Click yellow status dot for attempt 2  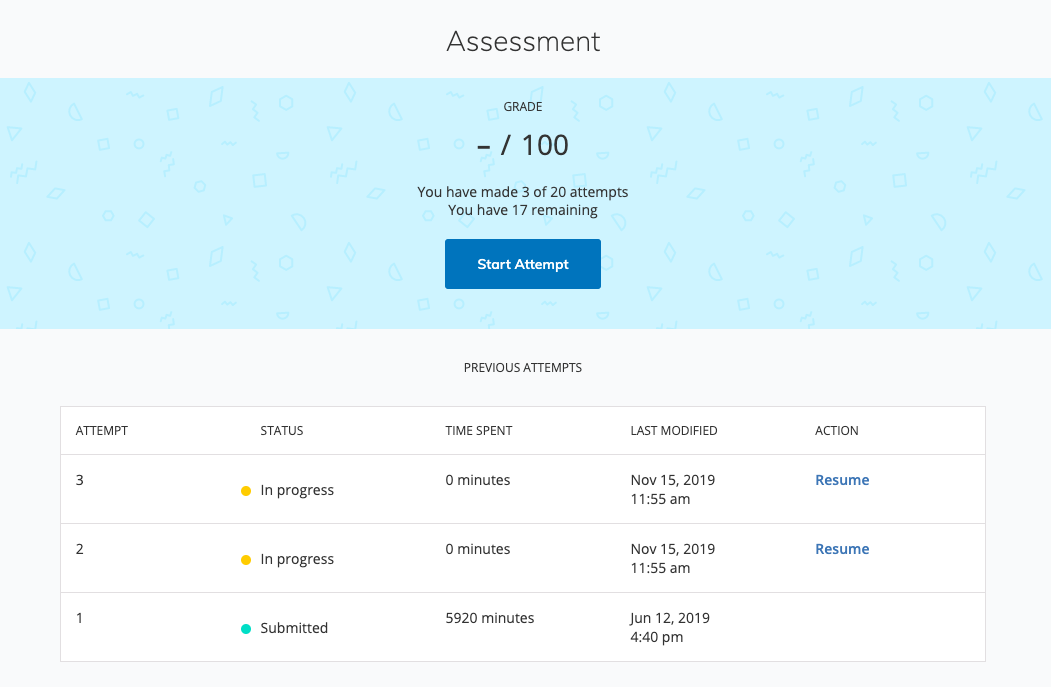[x=245, y=560]
